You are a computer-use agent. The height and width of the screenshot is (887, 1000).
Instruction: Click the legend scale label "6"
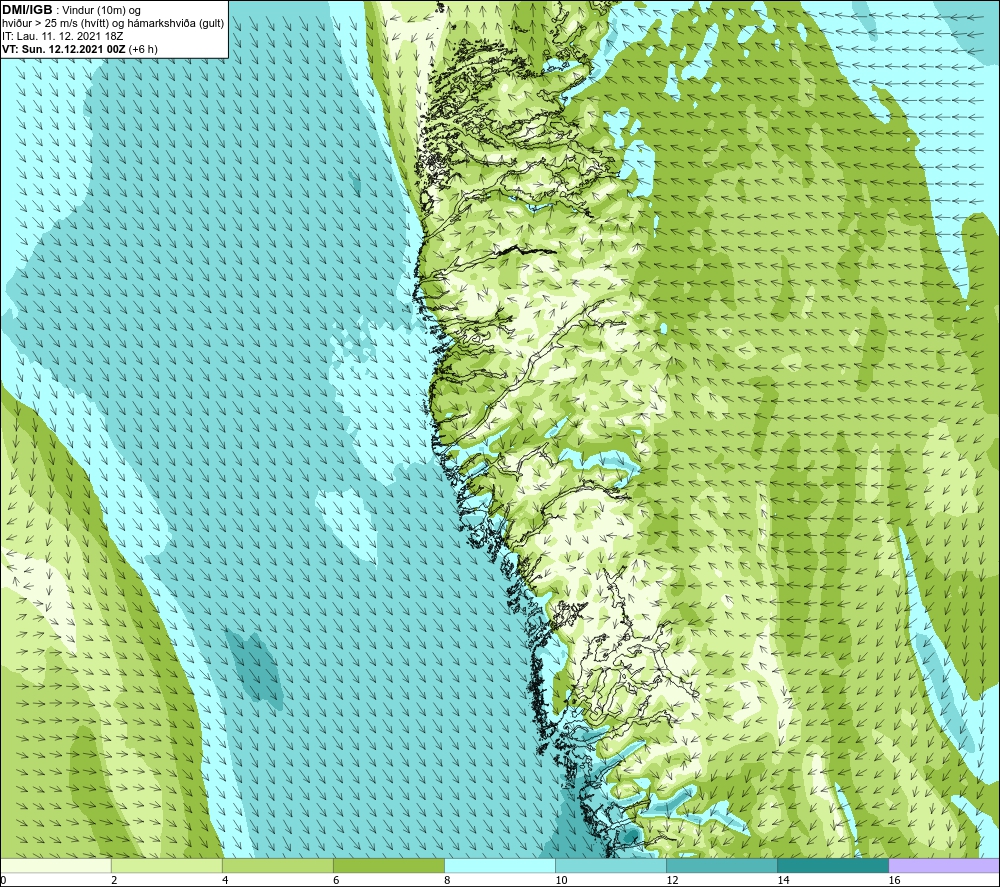pyautogui.click(x=336, y=881)
